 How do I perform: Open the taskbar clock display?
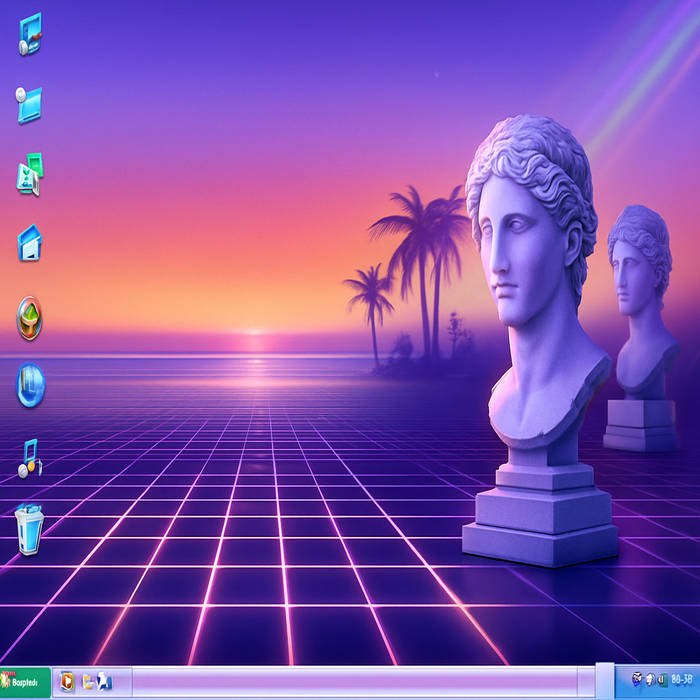point(683,681)
